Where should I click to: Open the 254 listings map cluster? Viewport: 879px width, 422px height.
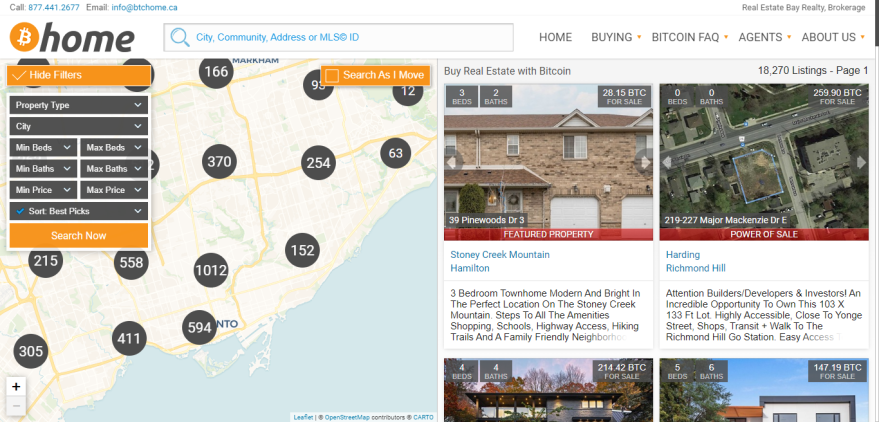coord(318,163)
